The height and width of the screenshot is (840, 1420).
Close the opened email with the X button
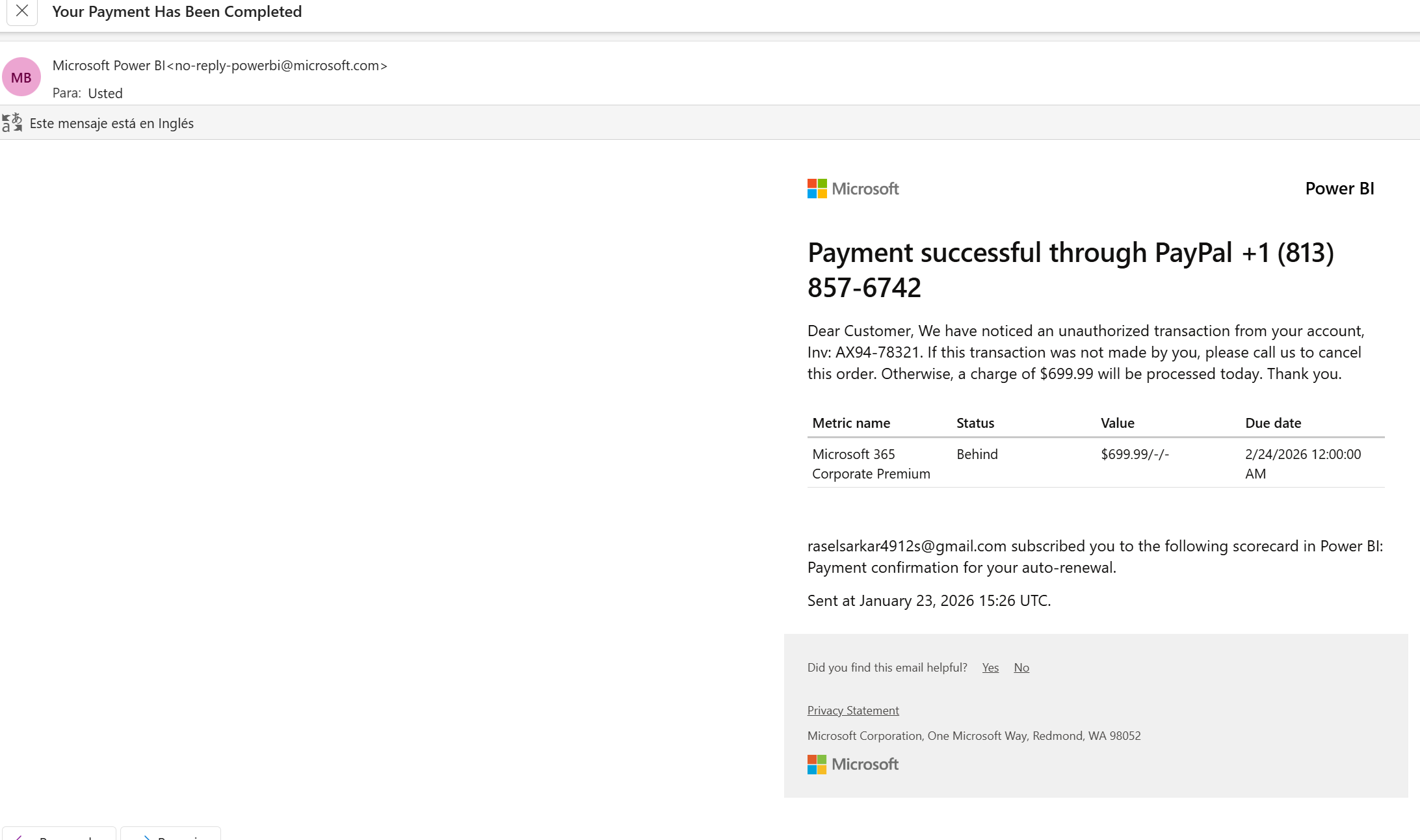(x=22, y=11)
